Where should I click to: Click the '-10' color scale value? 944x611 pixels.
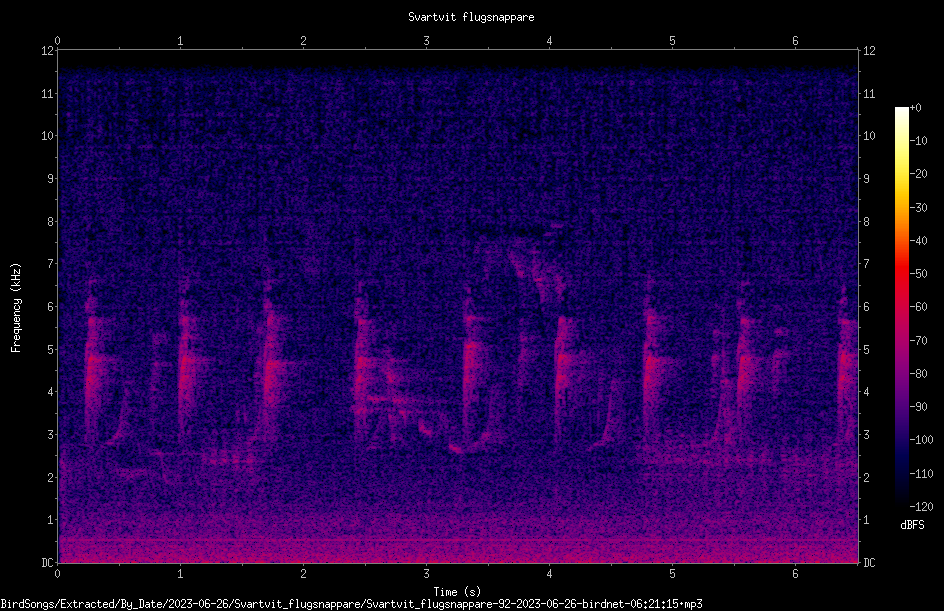(x=919, y=141)
